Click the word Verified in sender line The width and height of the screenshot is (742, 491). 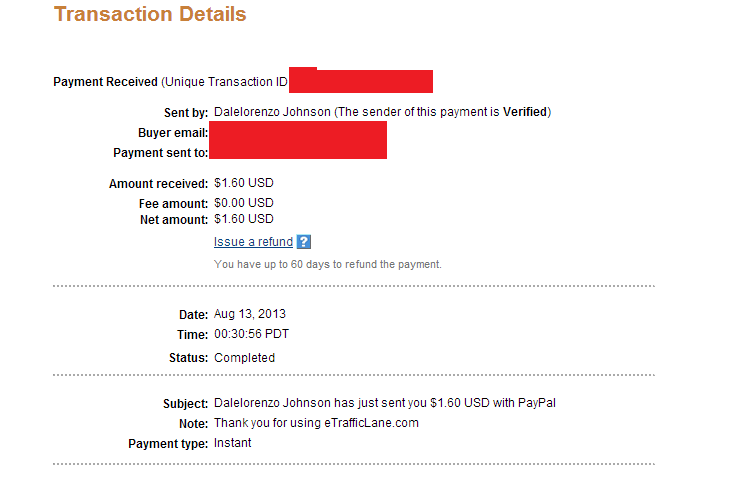(x=525, y=112)
